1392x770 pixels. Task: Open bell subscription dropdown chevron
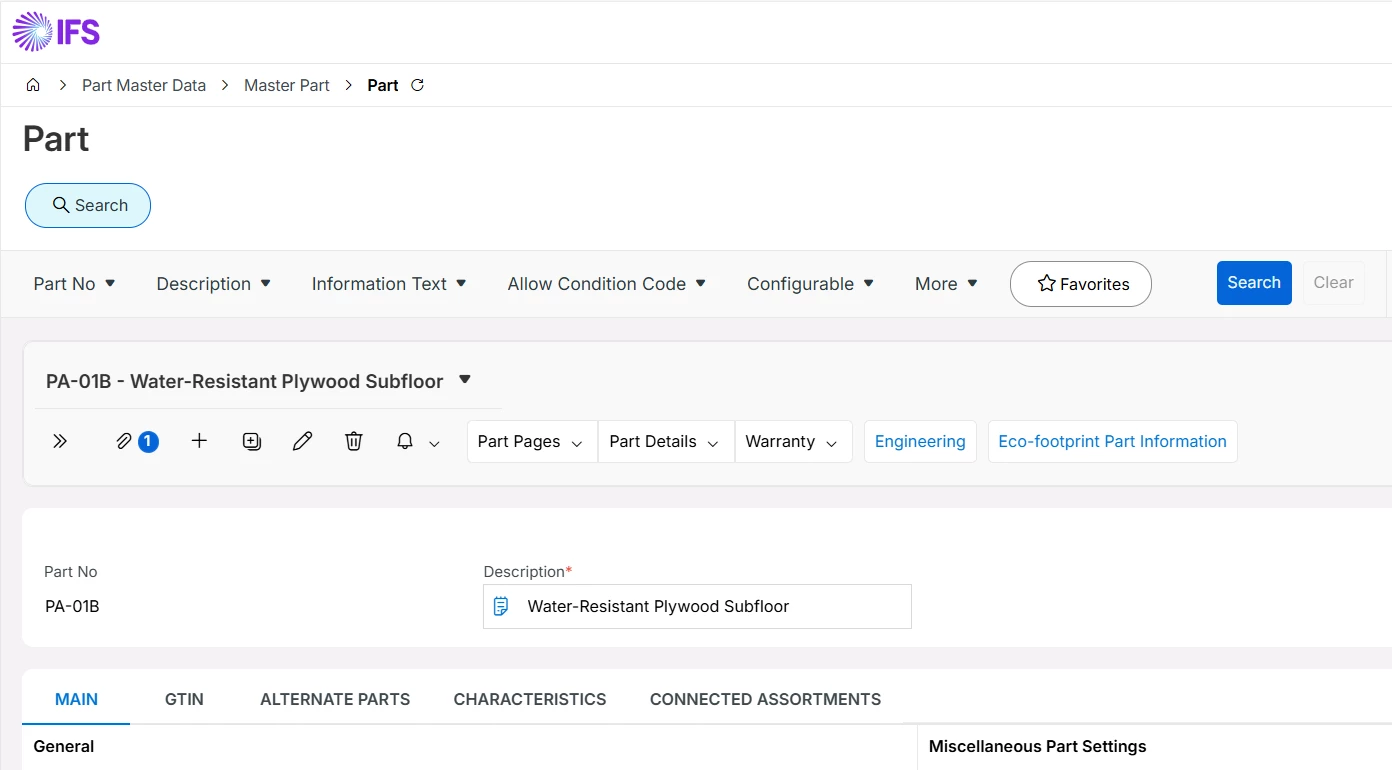pyautogui.click(x=435, y=443)
